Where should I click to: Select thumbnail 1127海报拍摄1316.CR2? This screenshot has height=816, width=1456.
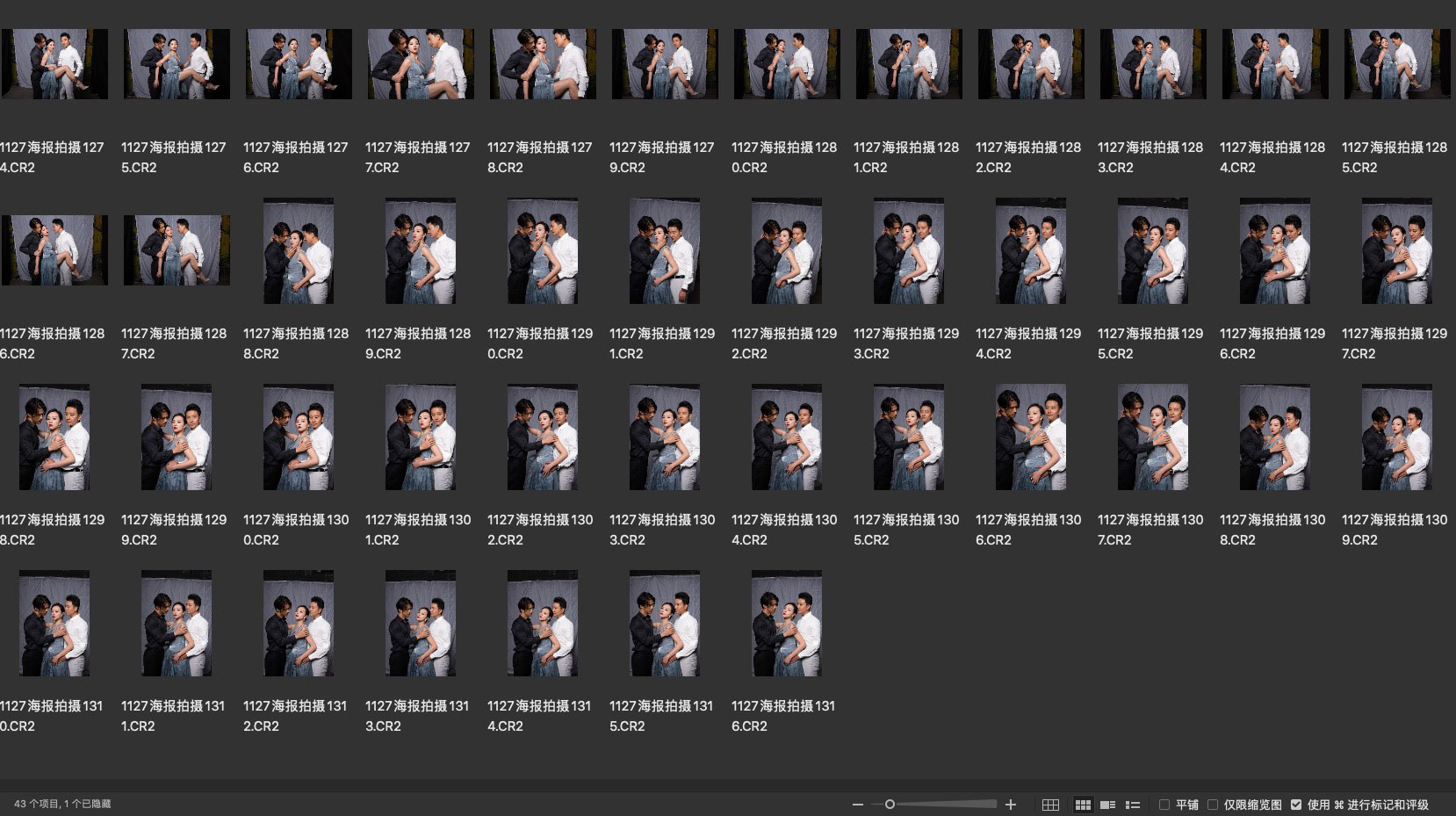pyautogui.click(x=787, y=624)
